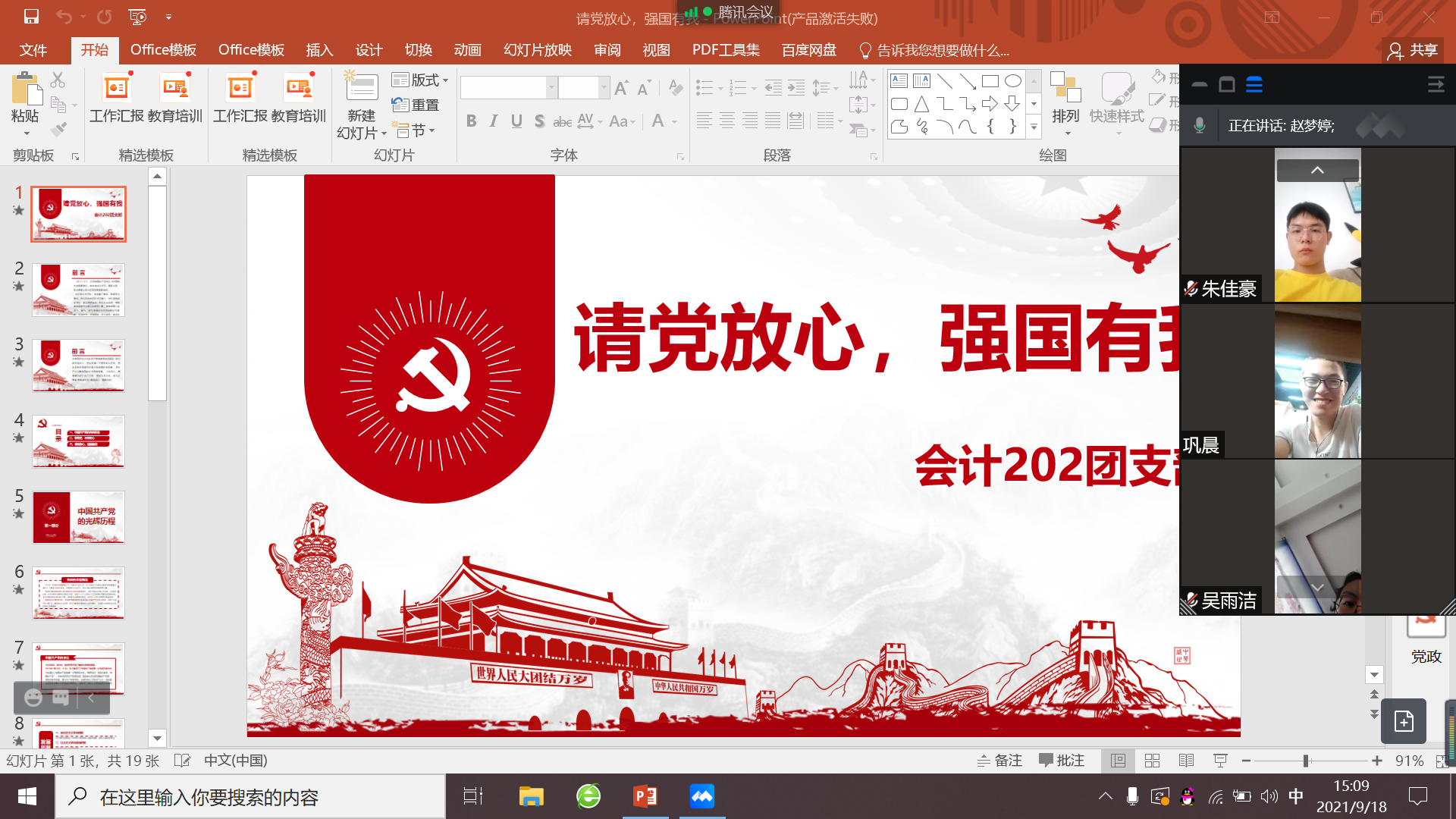Click the zoom slider in status bar
The width and height of the screenshot is (1456, 819).
(x=1306, y=761)
